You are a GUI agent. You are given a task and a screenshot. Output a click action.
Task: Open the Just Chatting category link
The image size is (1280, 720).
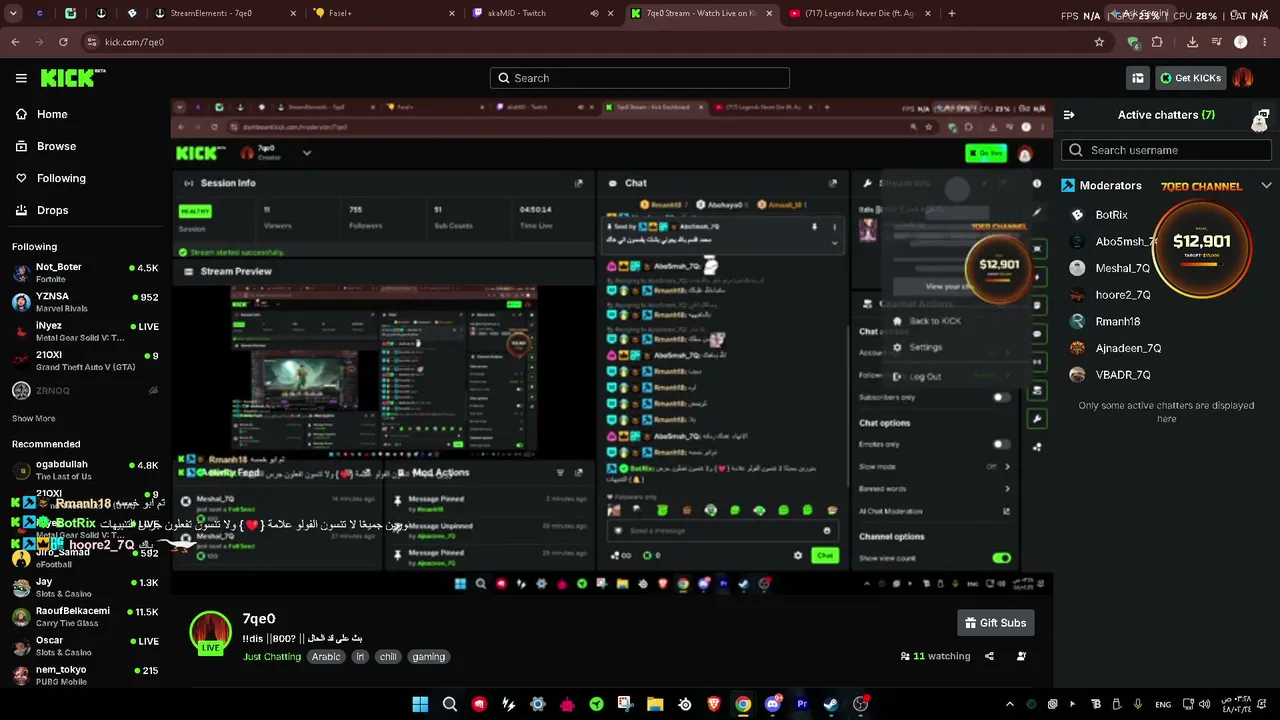(272, 657)
